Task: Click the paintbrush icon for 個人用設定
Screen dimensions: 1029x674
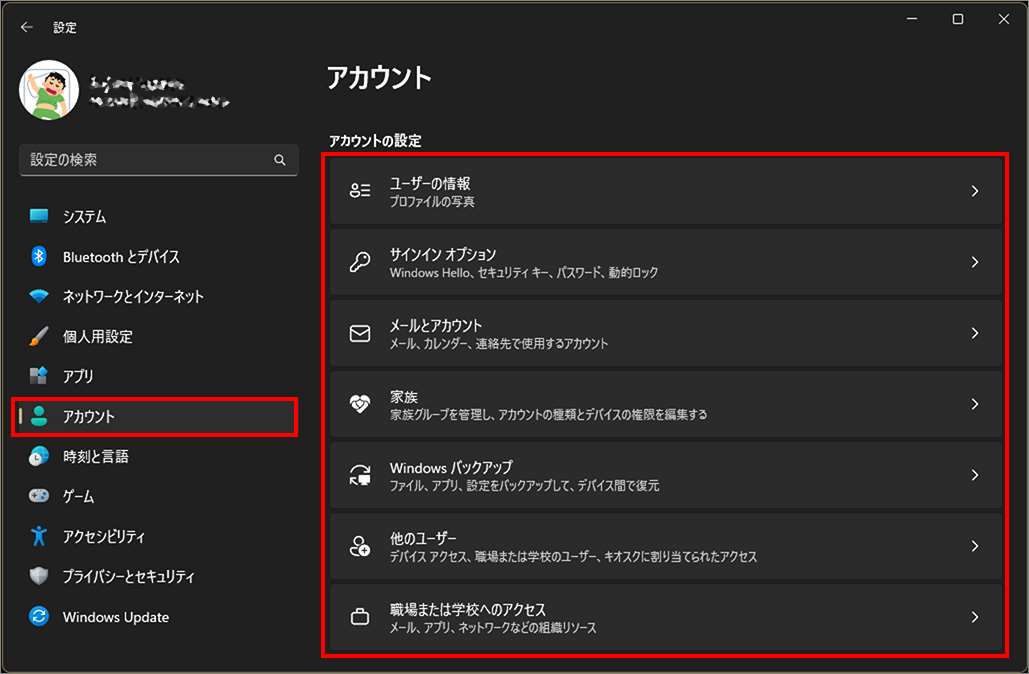Action: (x=39, y=336)
